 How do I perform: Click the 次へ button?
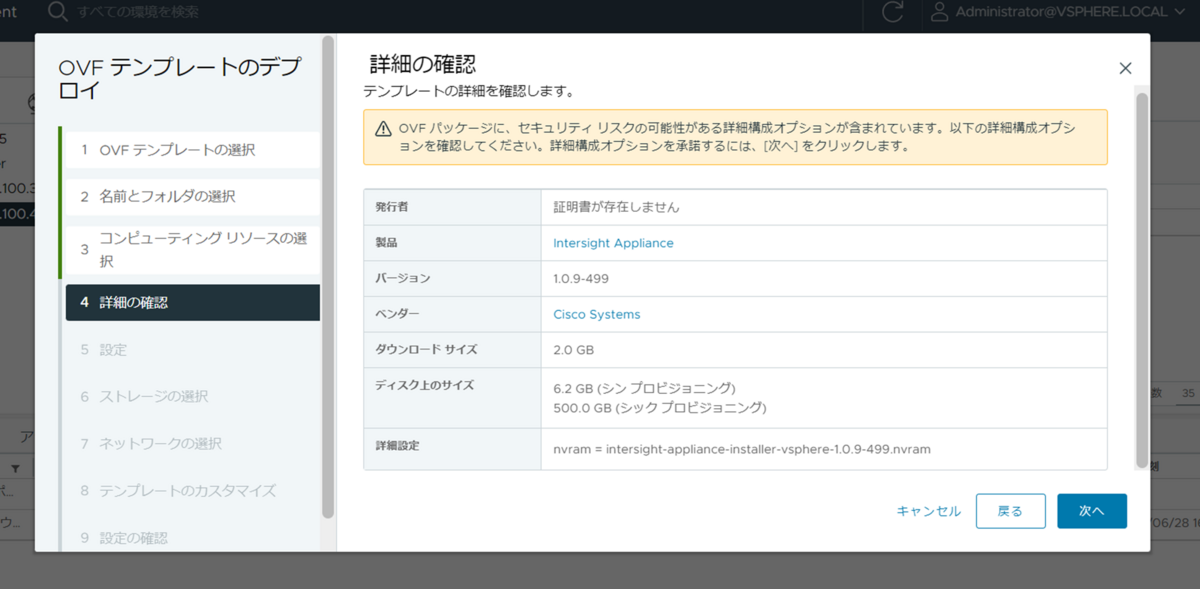[1091, 511]
